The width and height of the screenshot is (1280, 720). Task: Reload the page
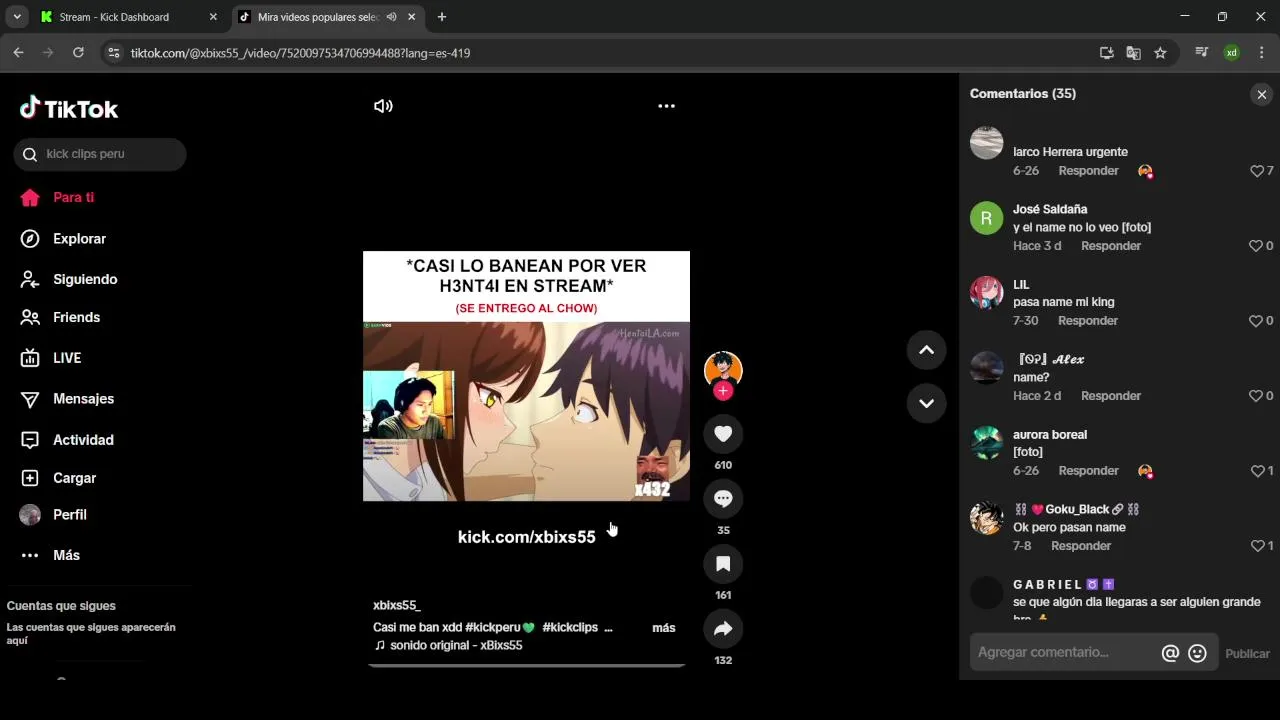pos(78,53)
